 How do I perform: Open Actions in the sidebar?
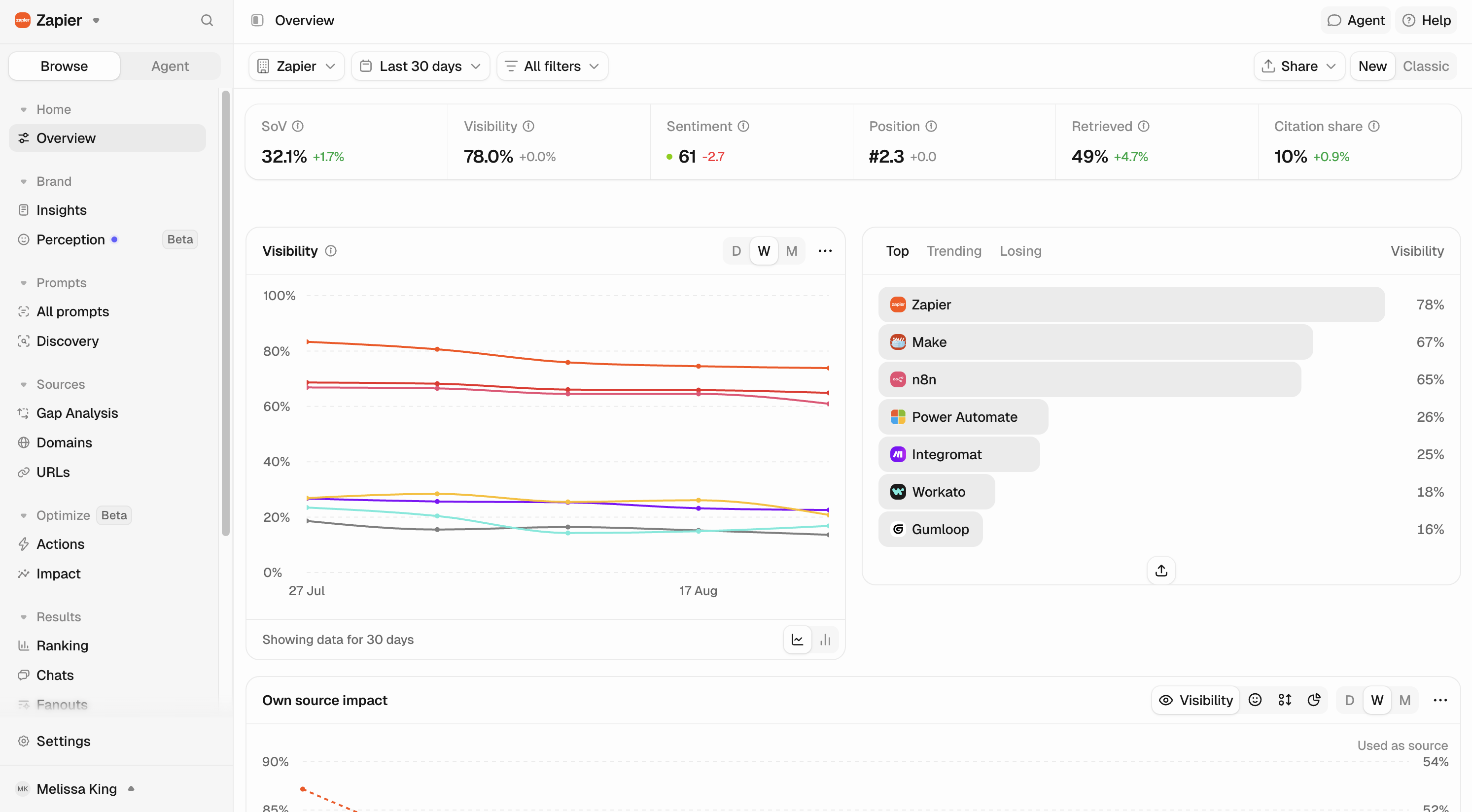(107, 544)
